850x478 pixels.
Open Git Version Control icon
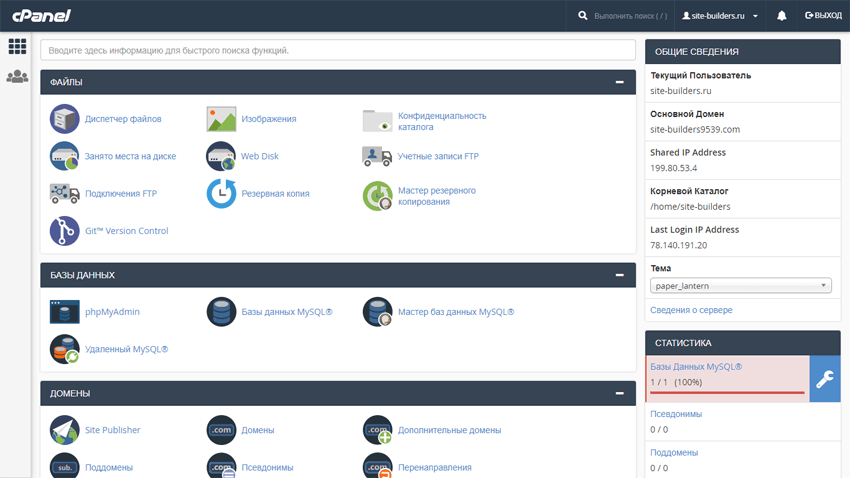(x=65, y=231)
